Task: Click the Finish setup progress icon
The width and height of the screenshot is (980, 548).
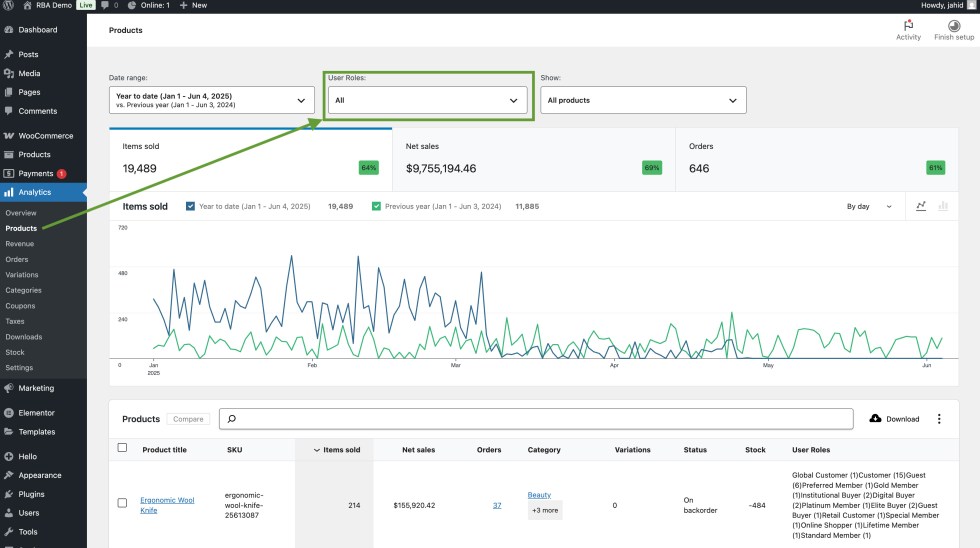Action: [x=953, y=26]
